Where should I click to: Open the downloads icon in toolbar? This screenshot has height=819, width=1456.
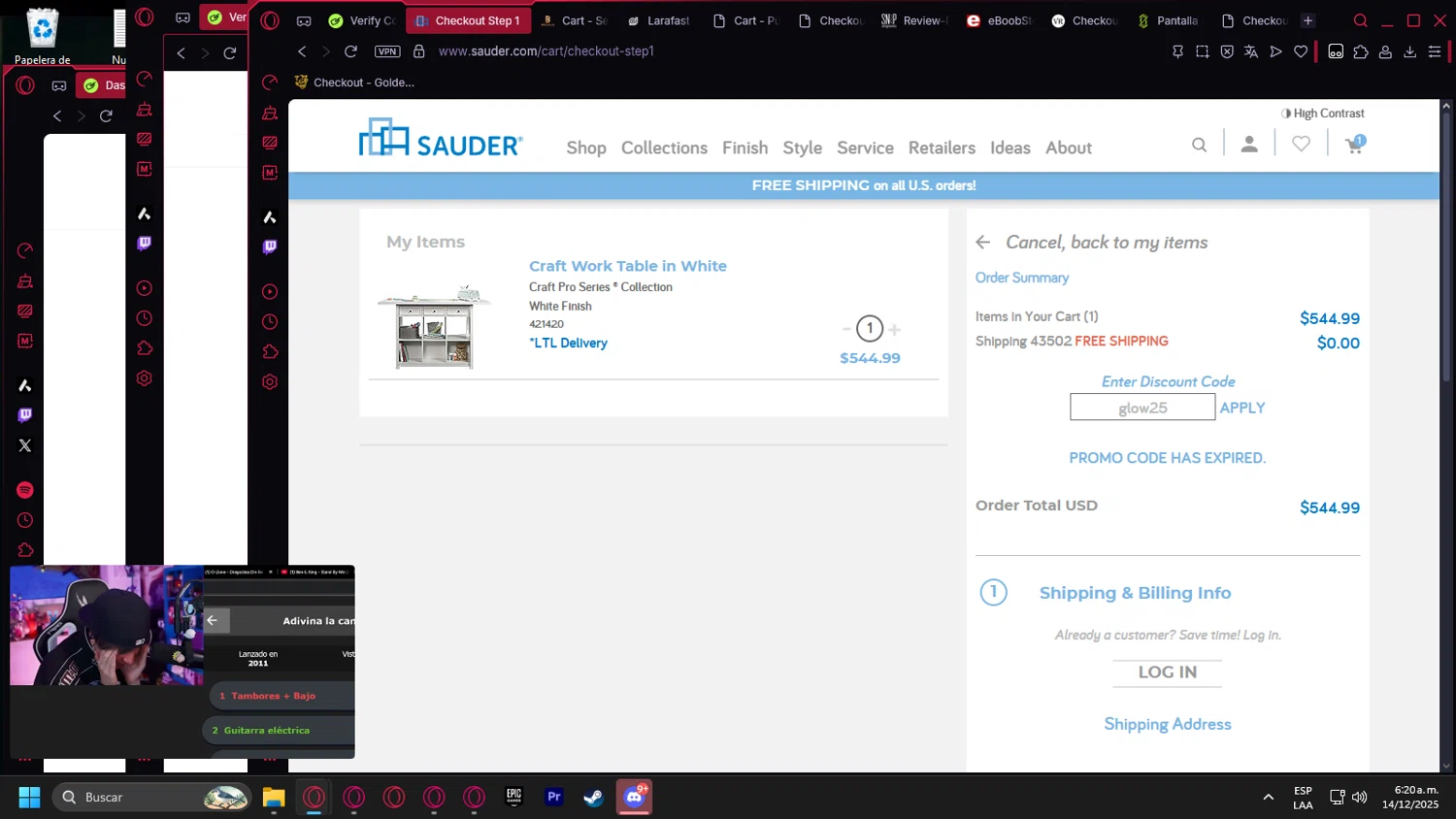pos(1410,51)
